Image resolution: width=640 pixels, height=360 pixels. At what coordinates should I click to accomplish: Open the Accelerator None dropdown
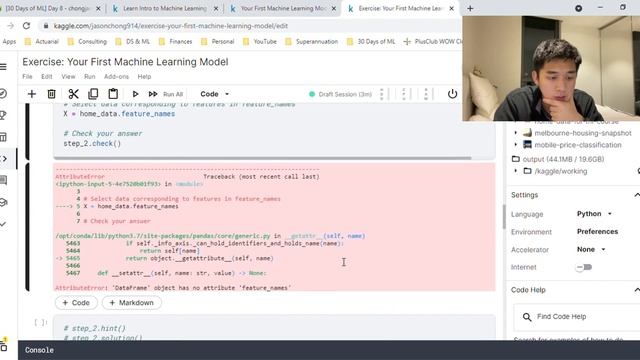(x=591, y=249)
